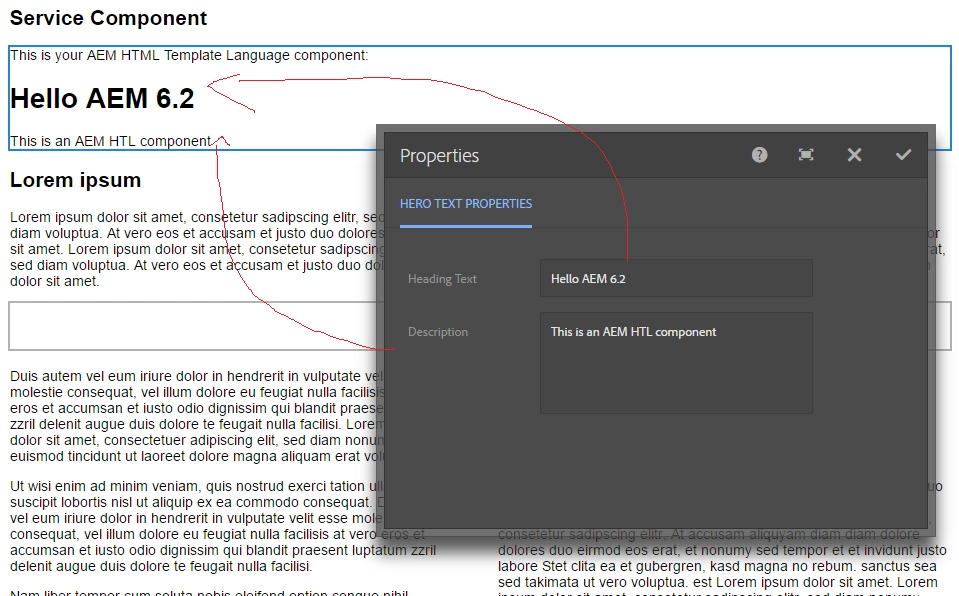This screenshot has width=959, height=596.
Task: Confirm changes with the checkmark icon
Action: pos(903,155)
